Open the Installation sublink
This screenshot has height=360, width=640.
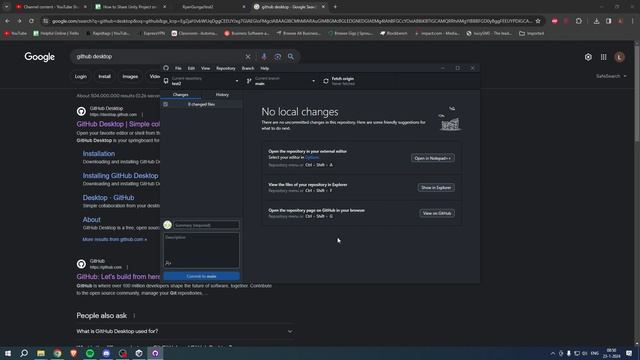pyautogui.click(x=99, y=154)
